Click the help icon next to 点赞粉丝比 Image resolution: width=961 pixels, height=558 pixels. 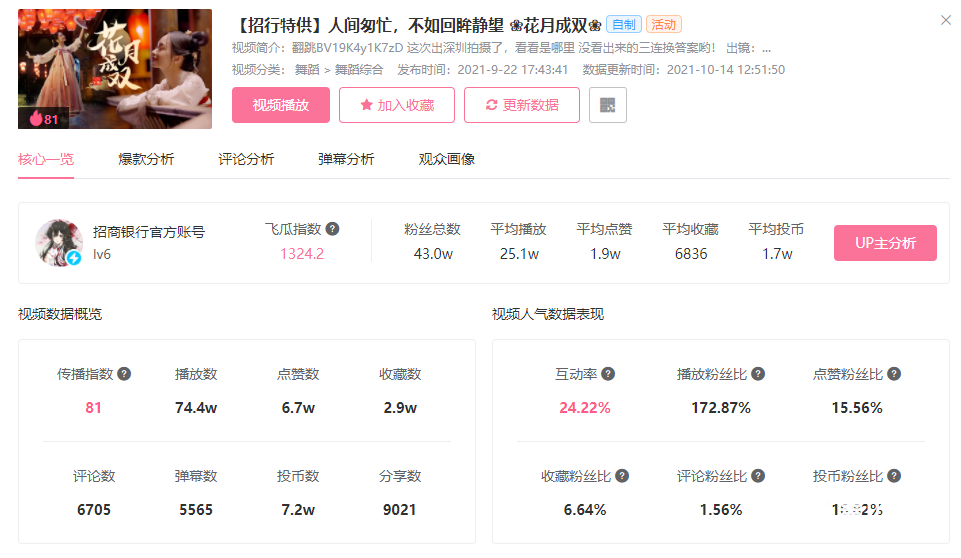click(894, 374)
